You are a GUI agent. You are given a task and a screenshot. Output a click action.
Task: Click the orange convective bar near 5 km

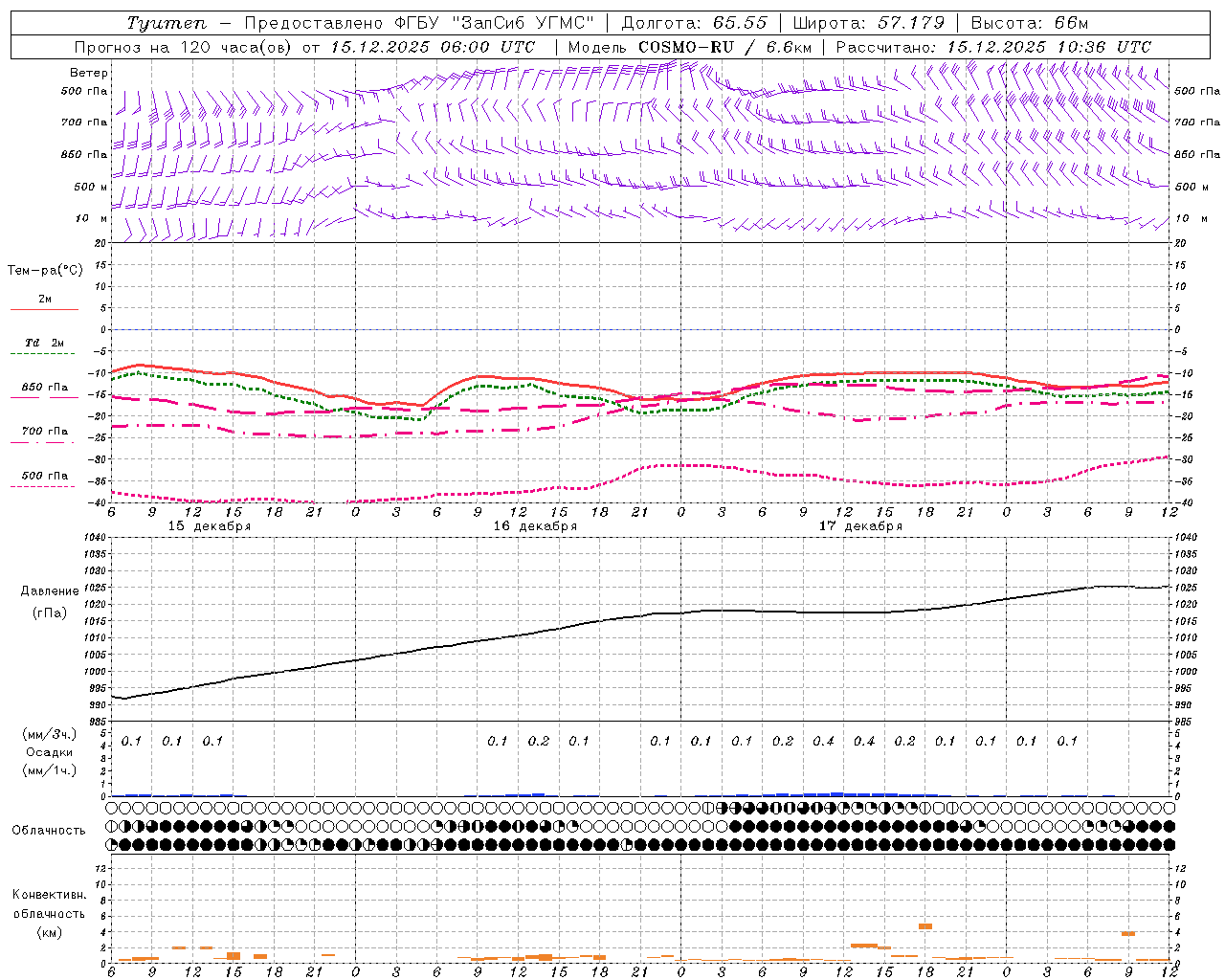tap(925, 926)
